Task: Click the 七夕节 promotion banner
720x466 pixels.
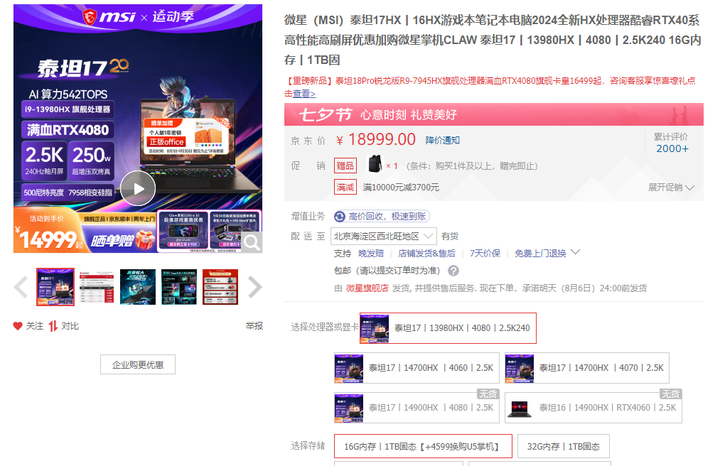Action: tap(494, 114)
